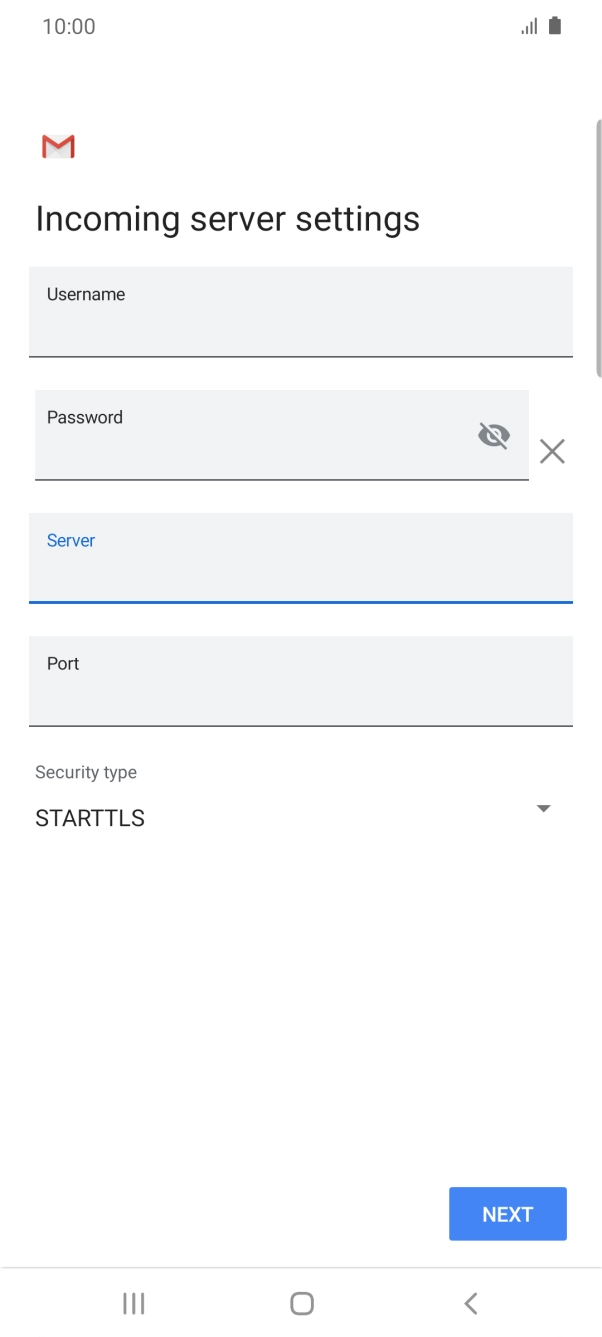
Task: Select the Username input field
Action: coord(300,312)
